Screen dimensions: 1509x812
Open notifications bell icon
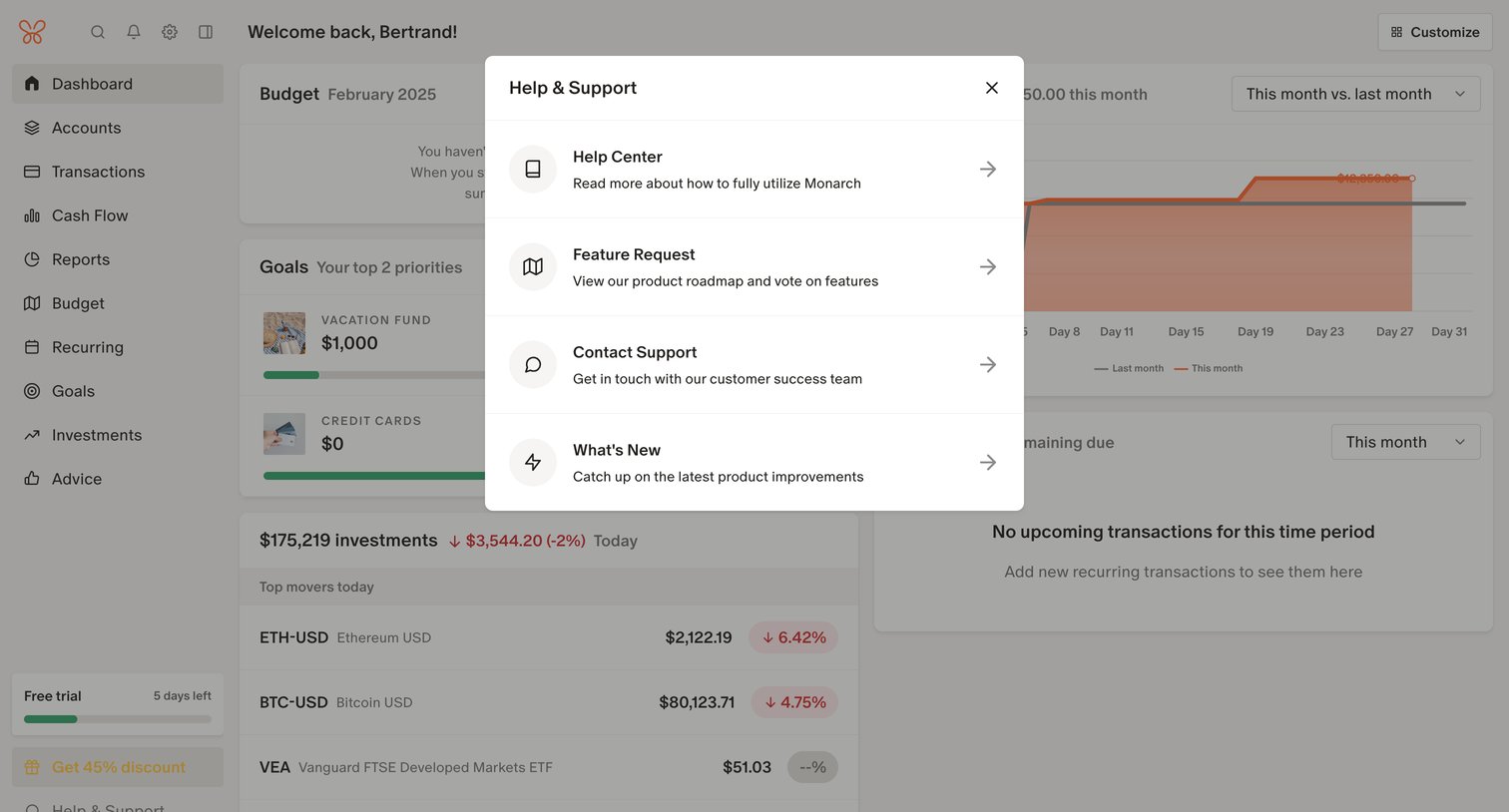tap(134, 32)
